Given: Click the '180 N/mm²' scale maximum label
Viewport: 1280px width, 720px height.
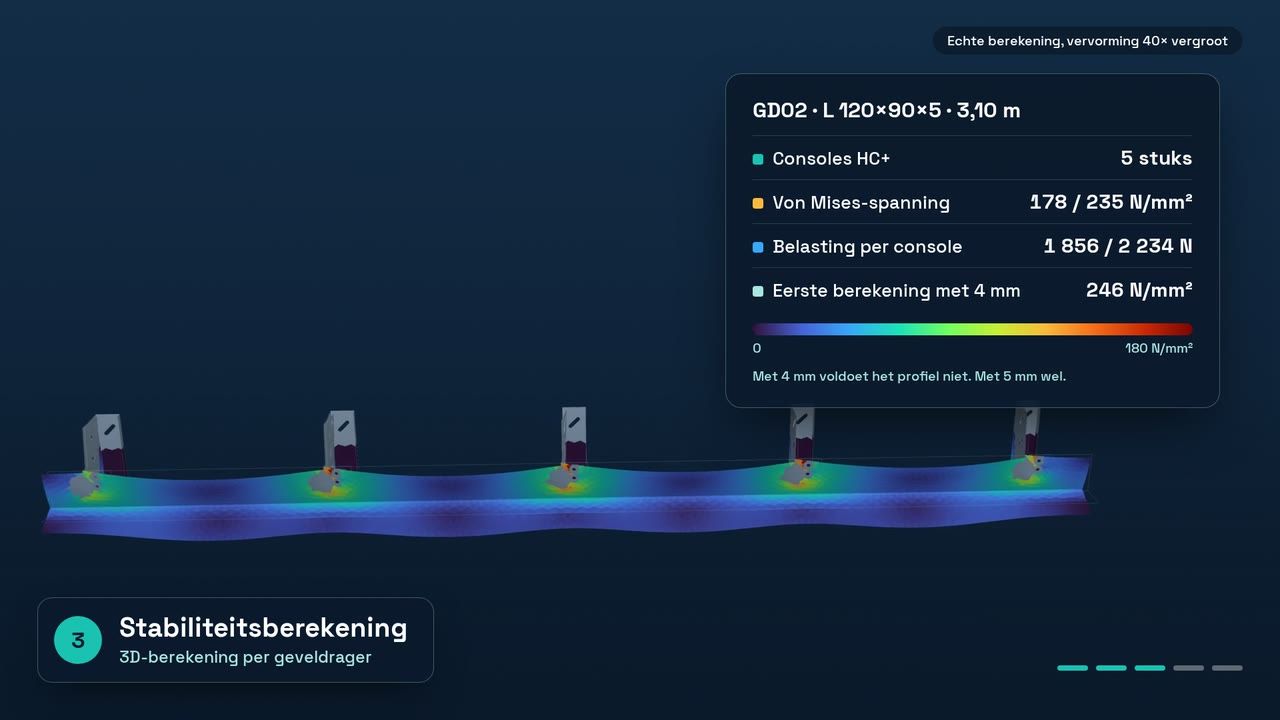Looking at the screenshot, I should 1159,349.
